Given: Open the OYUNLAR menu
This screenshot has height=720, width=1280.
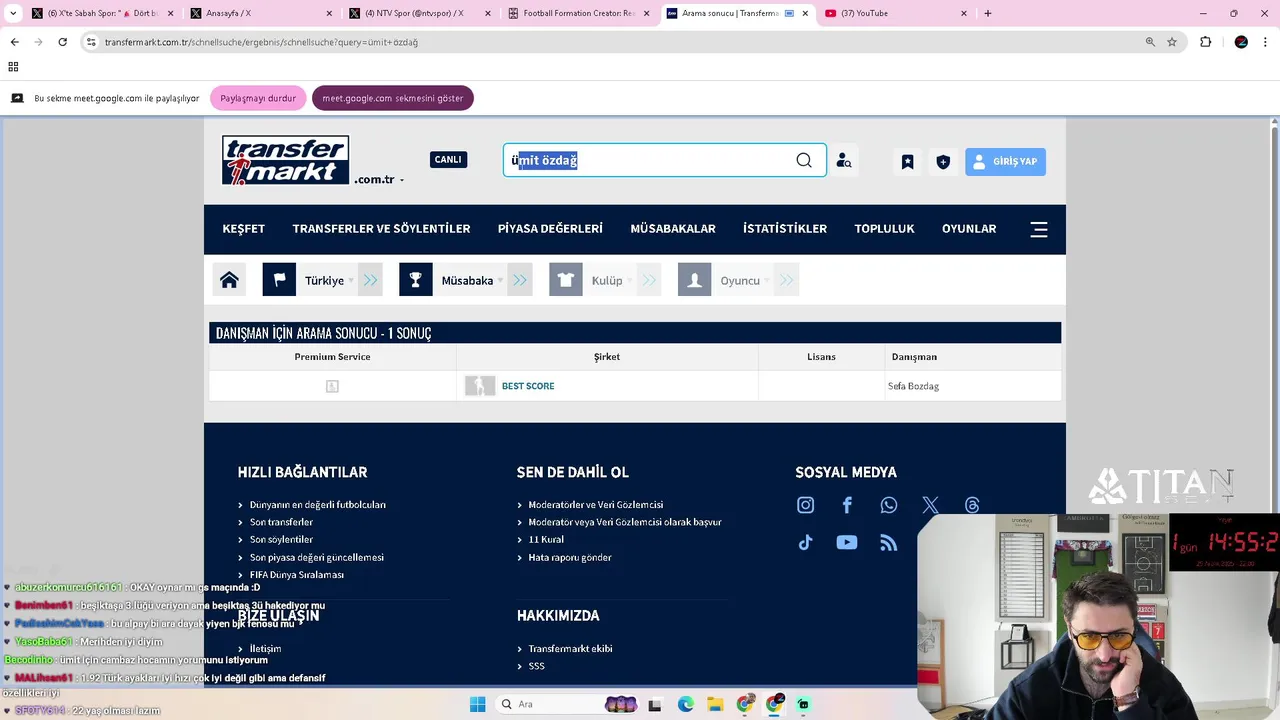Looking at the screenshot, I should (969, 229).
